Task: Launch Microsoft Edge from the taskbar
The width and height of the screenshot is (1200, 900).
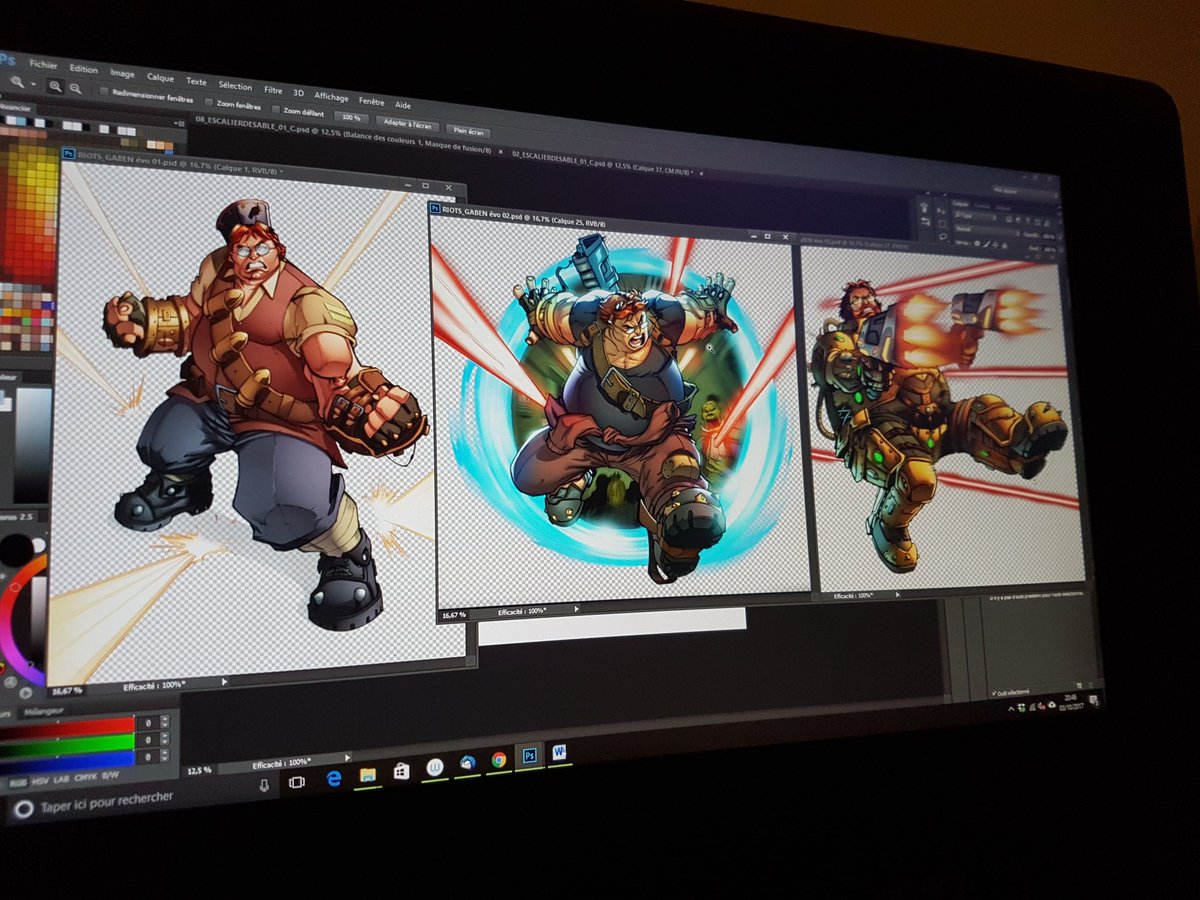Action: click(333, 778)
